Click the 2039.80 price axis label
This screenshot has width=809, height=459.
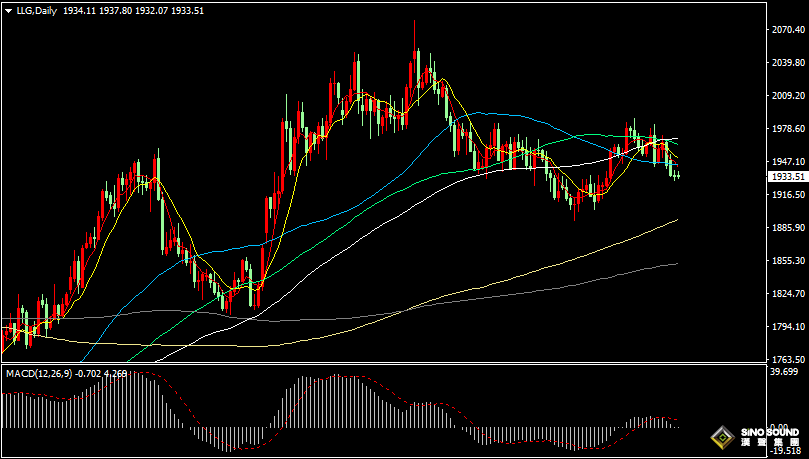[x=787, y=64]
